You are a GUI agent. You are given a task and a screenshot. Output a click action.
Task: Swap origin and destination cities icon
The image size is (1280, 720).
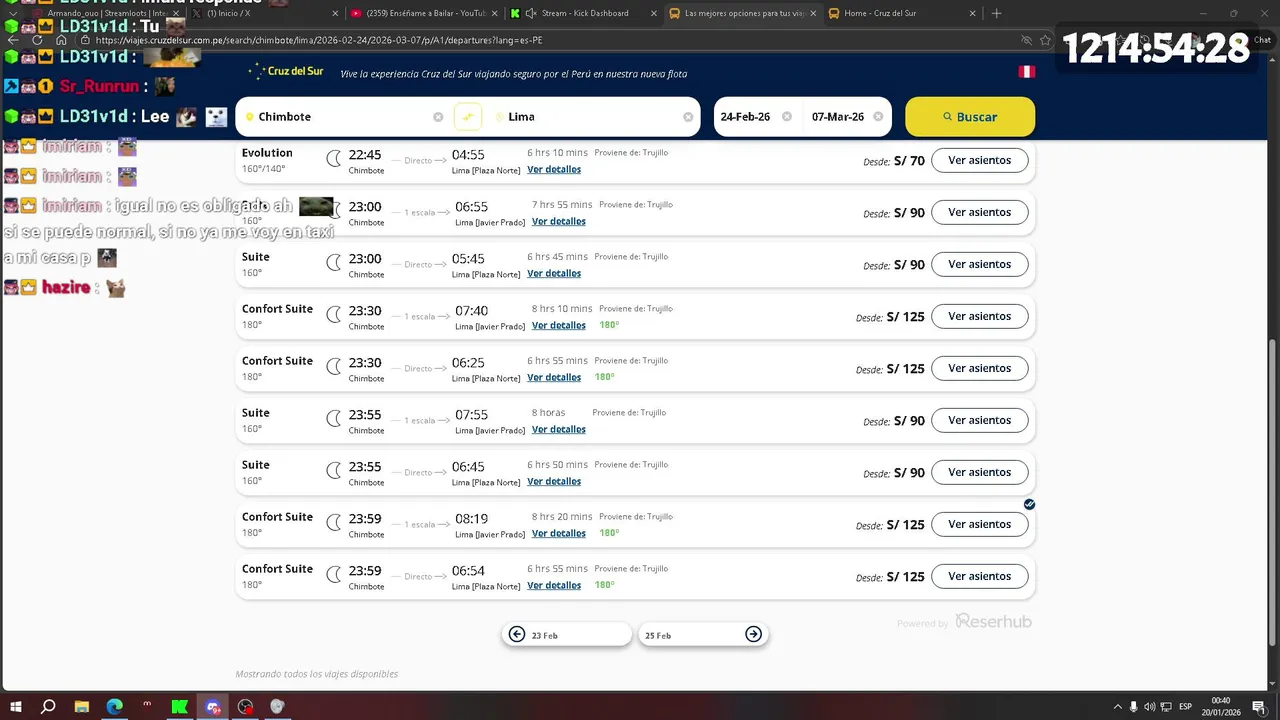coord(468,117)
